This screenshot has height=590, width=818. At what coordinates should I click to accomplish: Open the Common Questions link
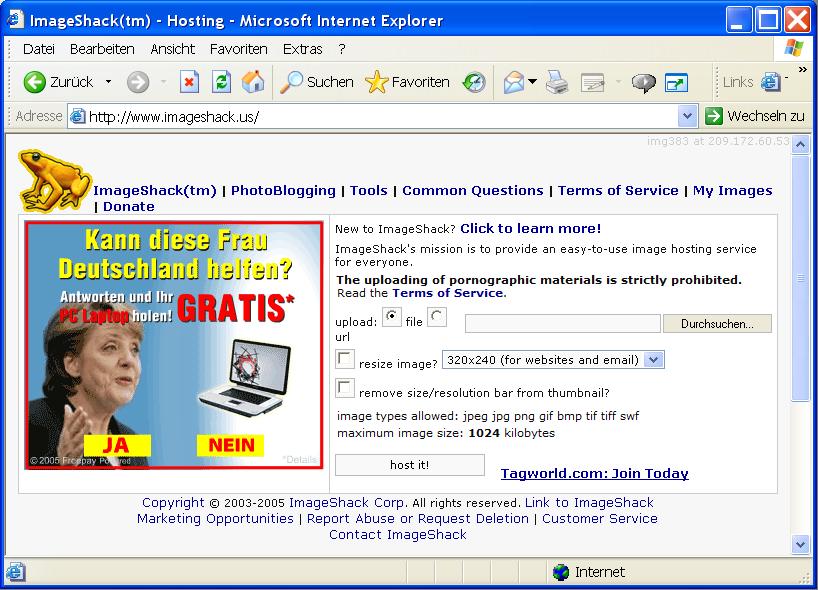(x=473, y=190)
